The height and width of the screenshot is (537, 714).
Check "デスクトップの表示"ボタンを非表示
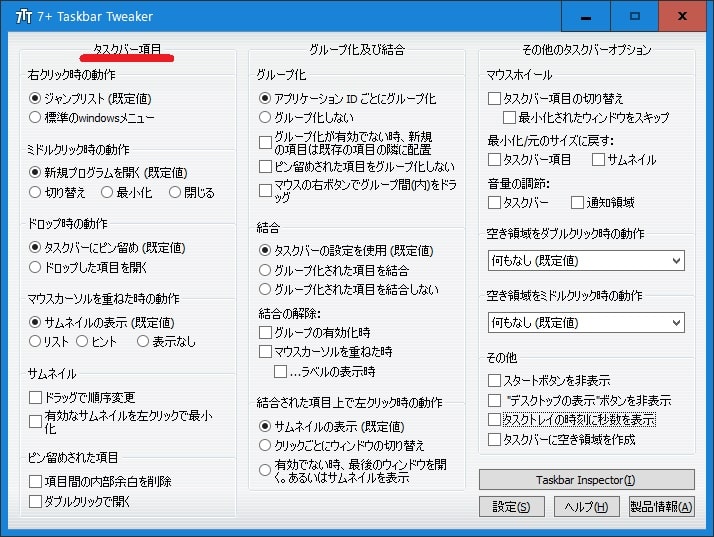(x=494, y=400)
